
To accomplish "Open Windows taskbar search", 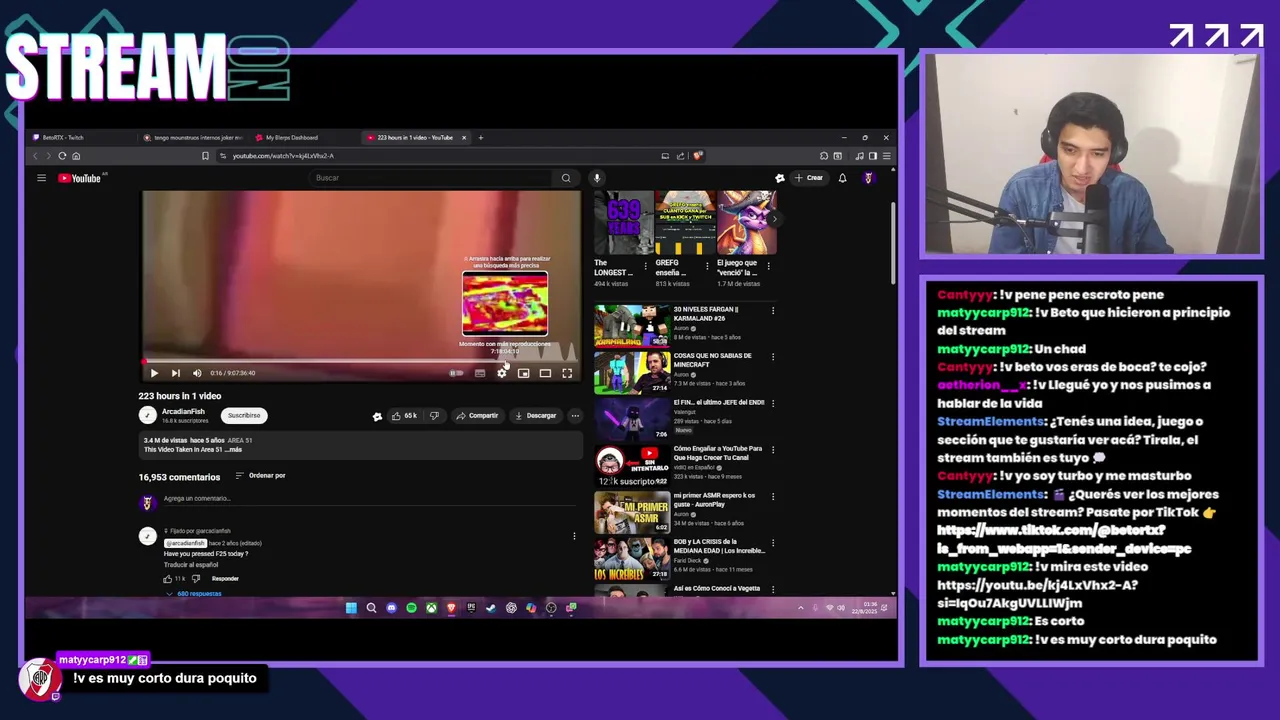I will pos(371,608).
